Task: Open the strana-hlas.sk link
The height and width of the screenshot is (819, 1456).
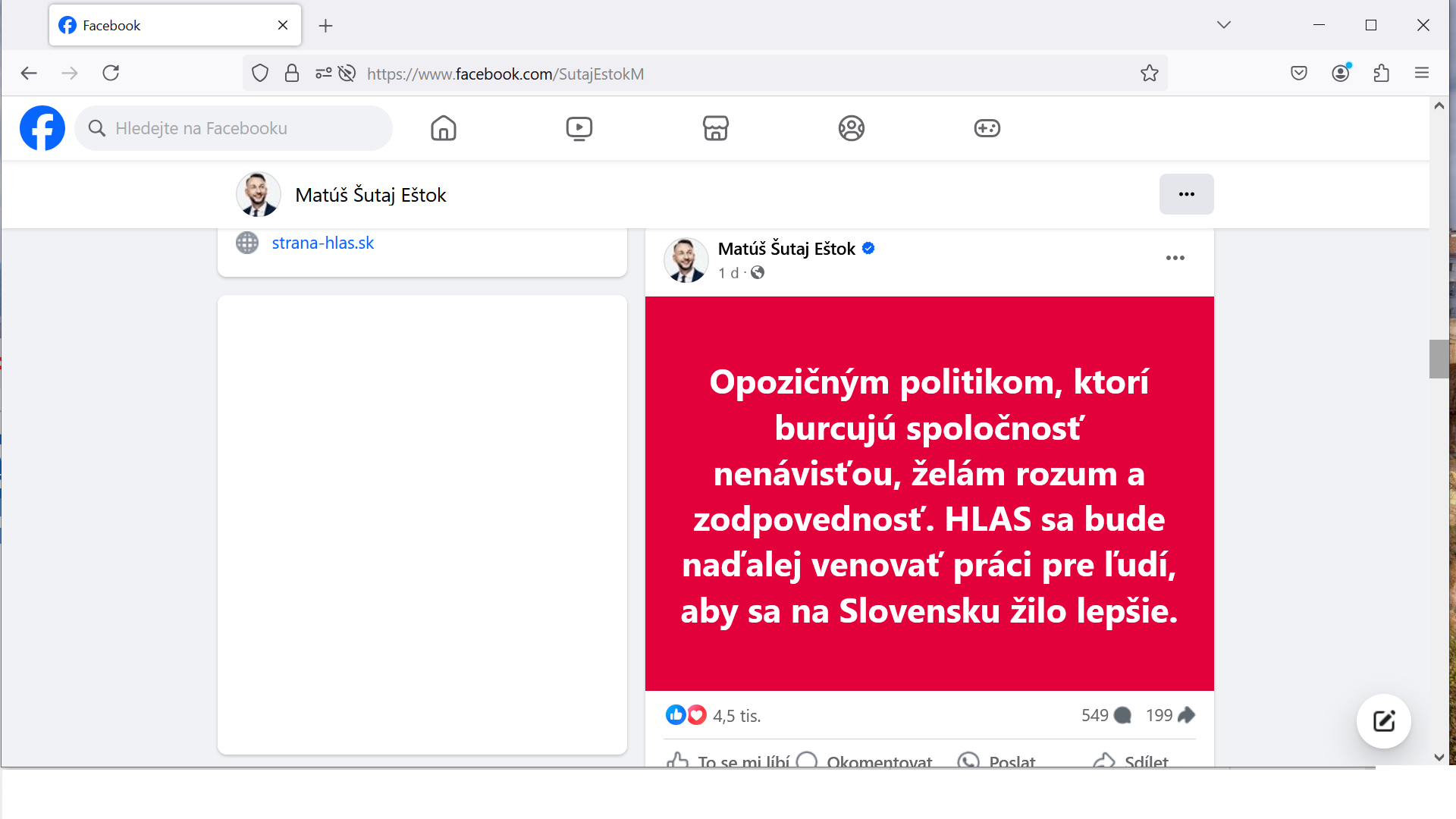Action: click(x=322, y=243)
